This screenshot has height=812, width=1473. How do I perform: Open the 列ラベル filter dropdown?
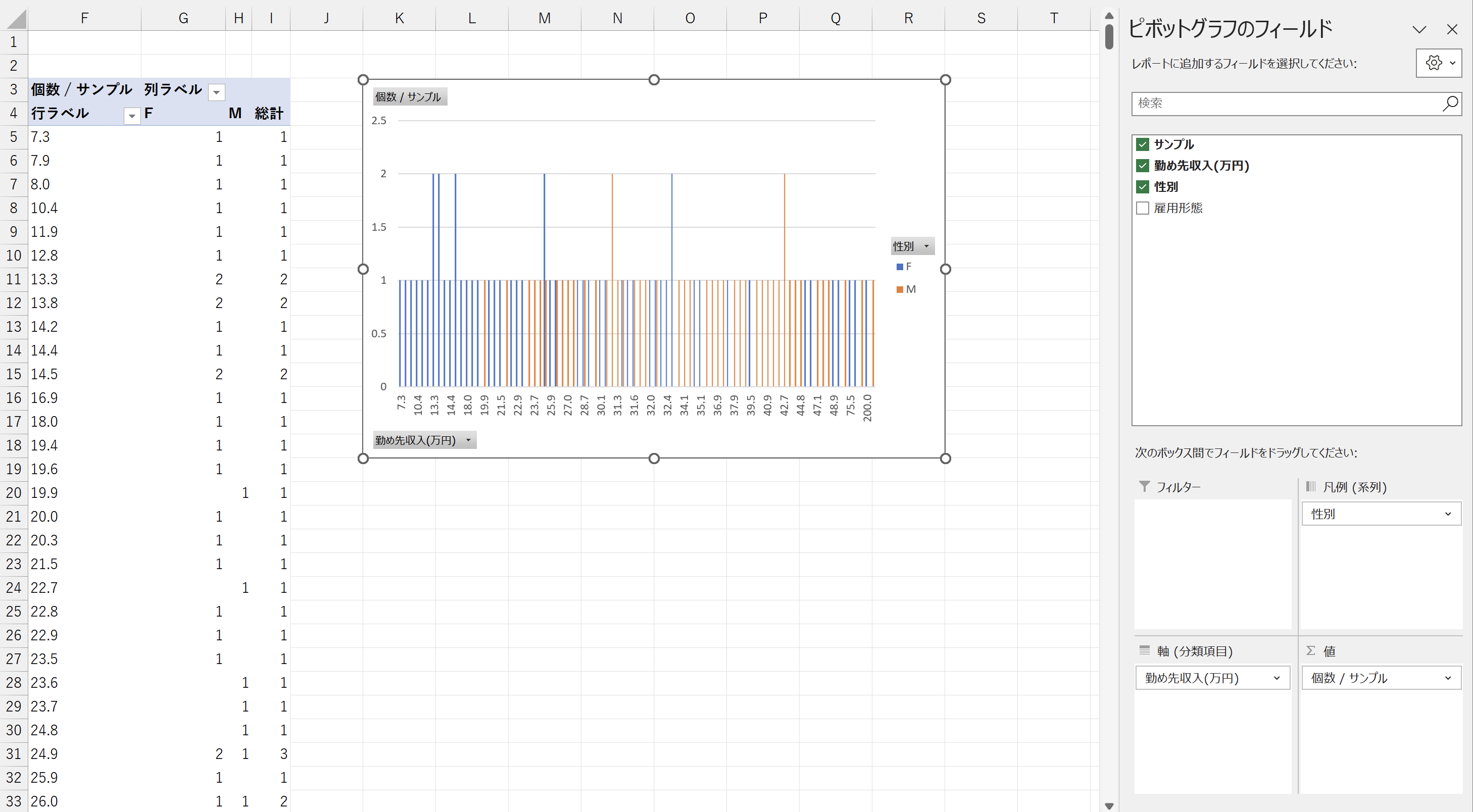point(216,92)
